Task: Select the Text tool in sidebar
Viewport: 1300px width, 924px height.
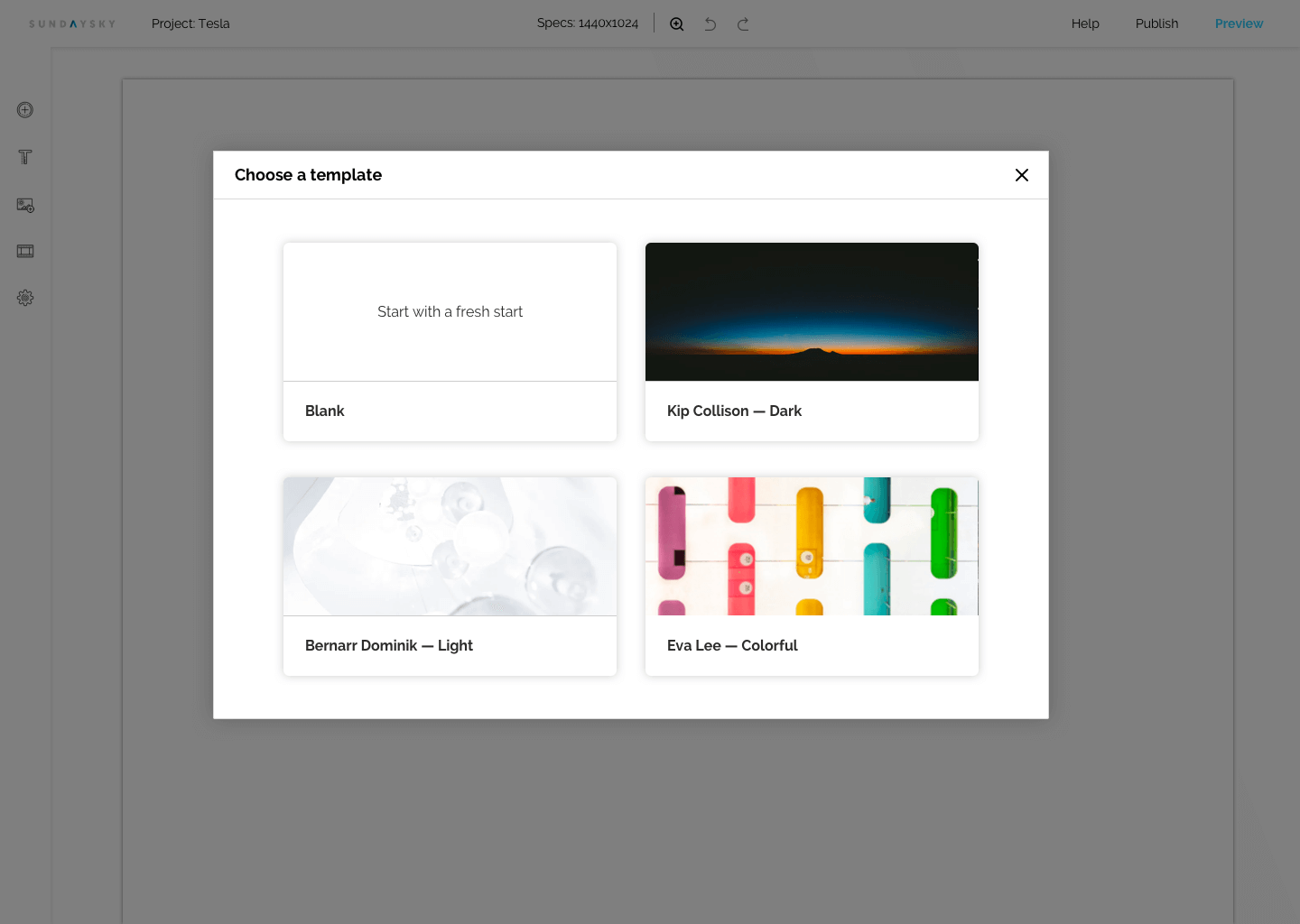Action: click(x=25, y=157)
